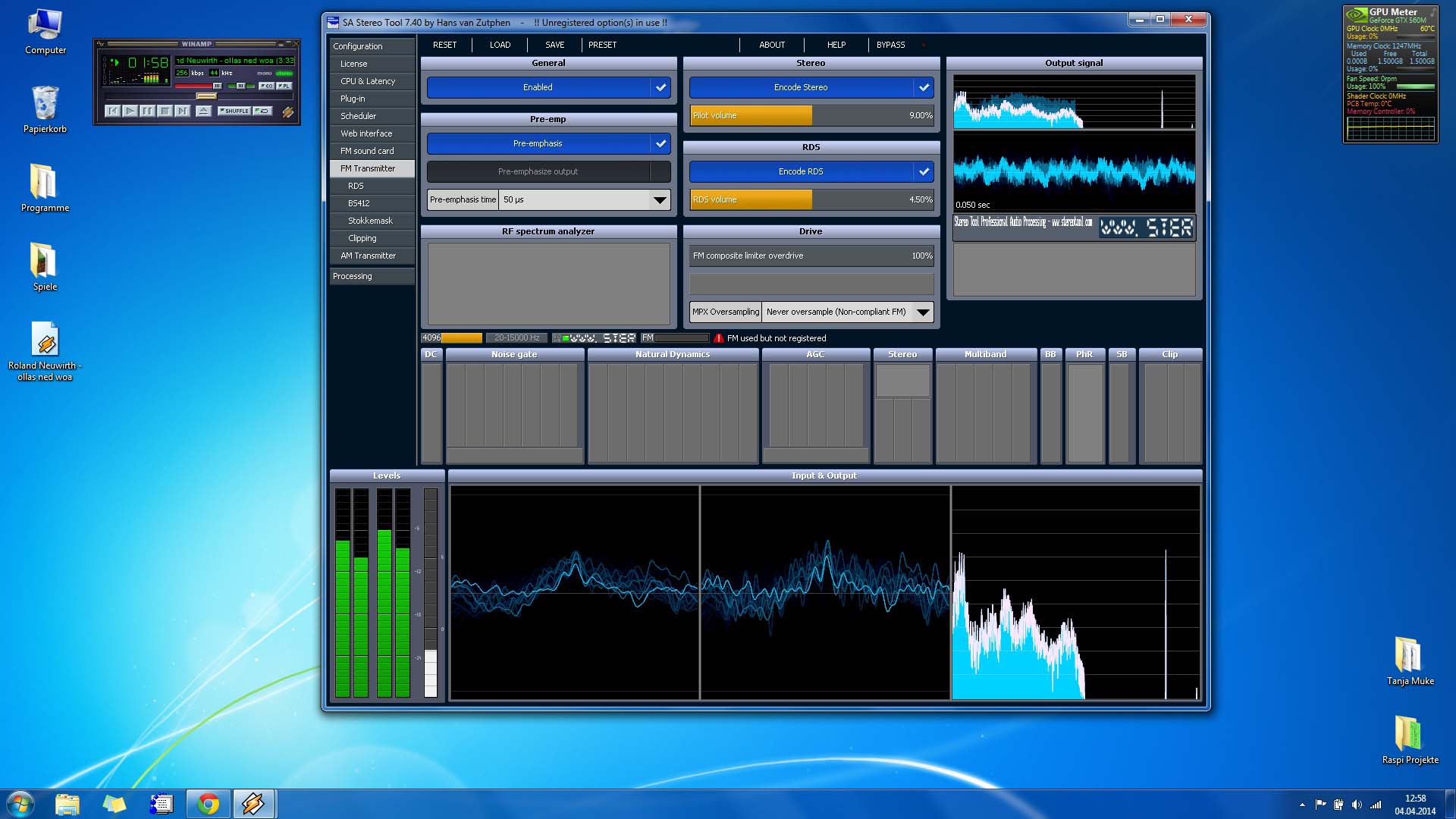Skip to previous track in Winamp
This screenshot has width=1456, height=819.
coord(112,111)
